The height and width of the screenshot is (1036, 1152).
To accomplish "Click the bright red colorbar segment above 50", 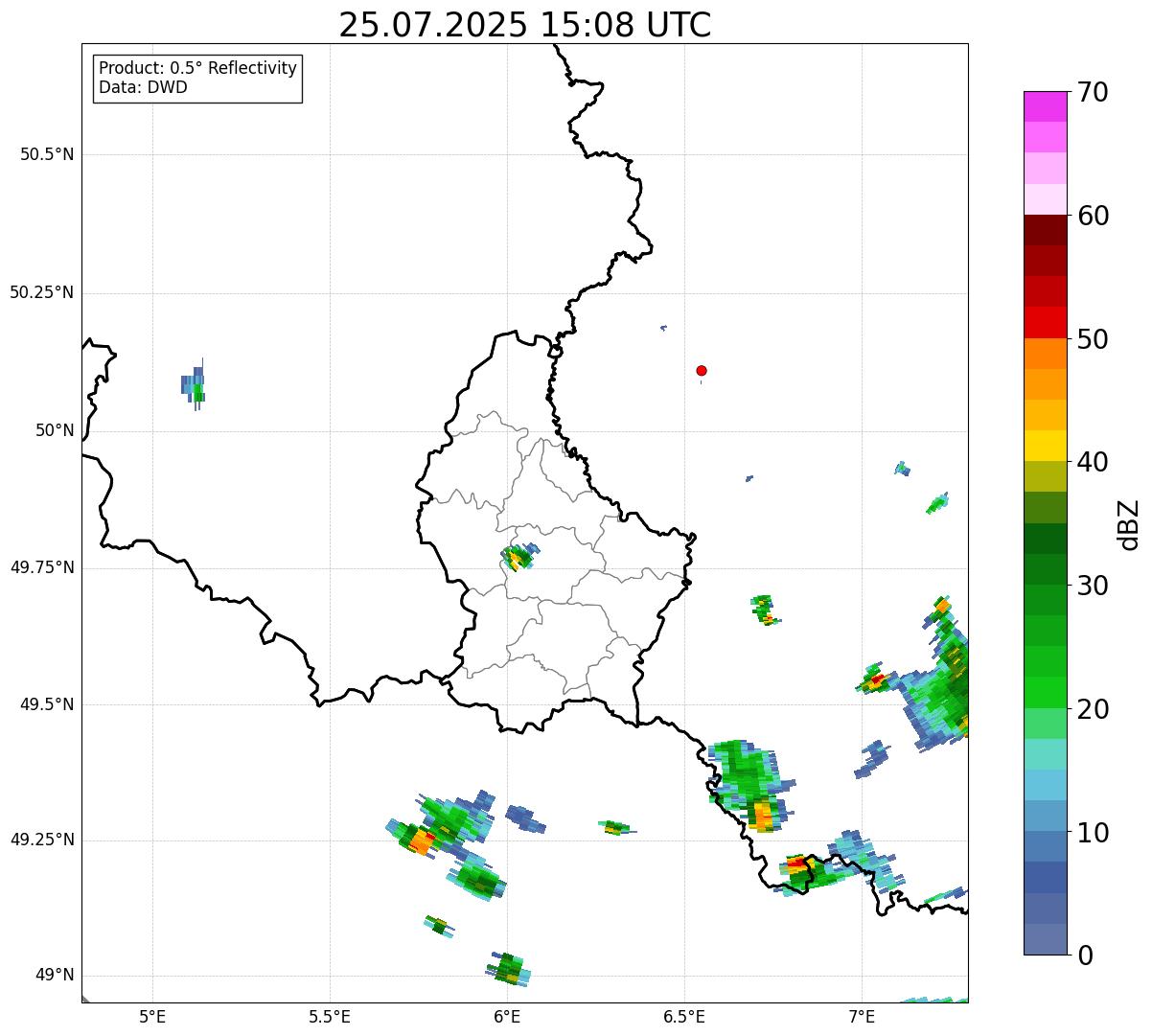I will click(x=1045, y=322).
